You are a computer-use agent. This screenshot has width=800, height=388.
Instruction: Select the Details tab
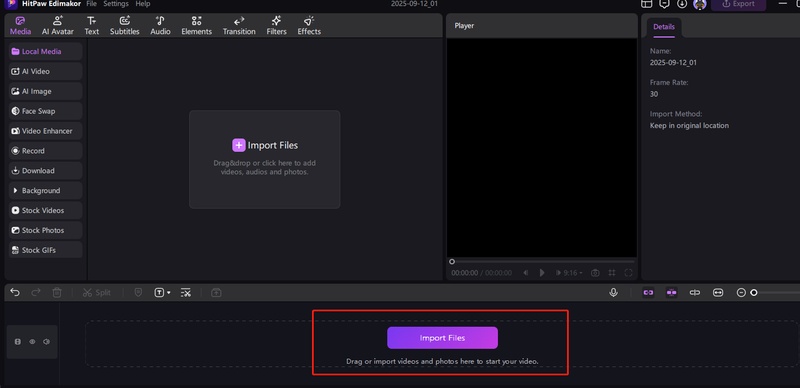pos(664,27)
